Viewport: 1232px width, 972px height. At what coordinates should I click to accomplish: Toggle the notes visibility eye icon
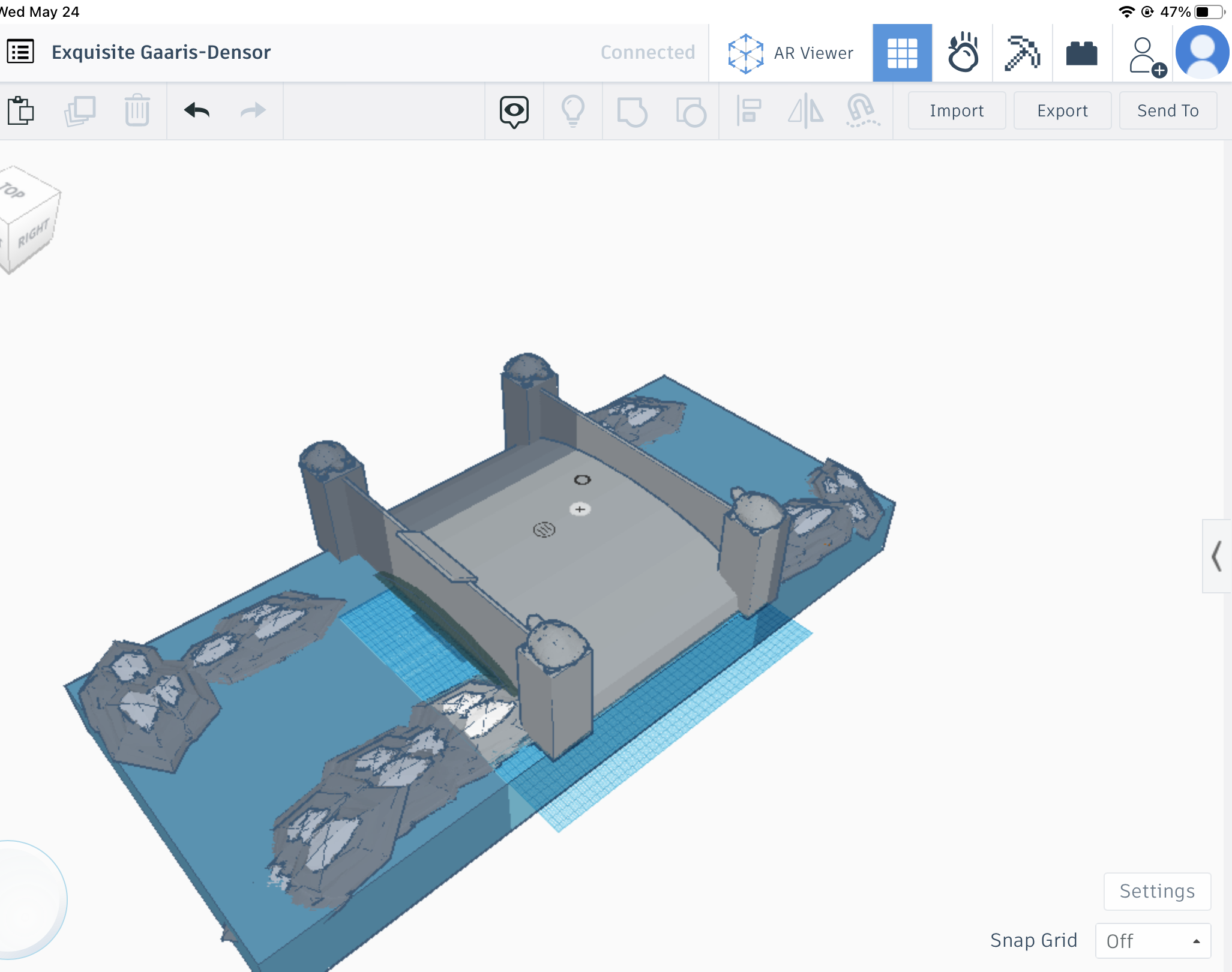pyautogui.click(x=514, y=111)
